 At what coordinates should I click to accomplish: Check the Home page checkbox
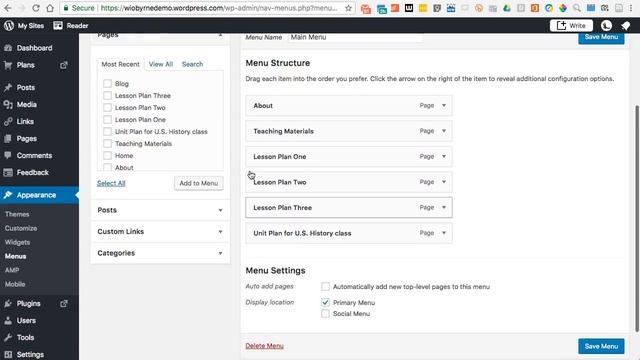click(x=107, y=156)
